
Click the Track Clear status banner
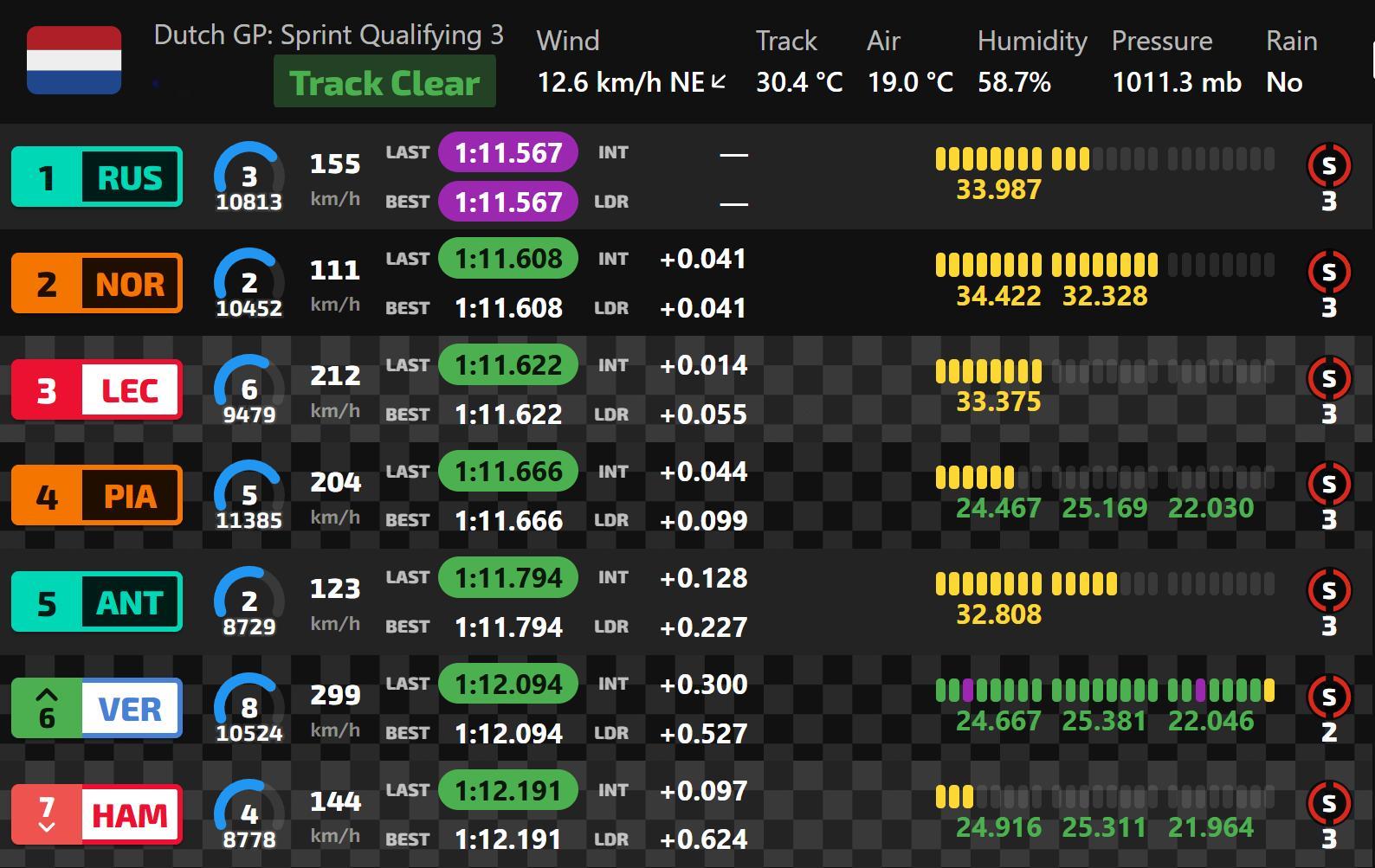coord(384,82)
